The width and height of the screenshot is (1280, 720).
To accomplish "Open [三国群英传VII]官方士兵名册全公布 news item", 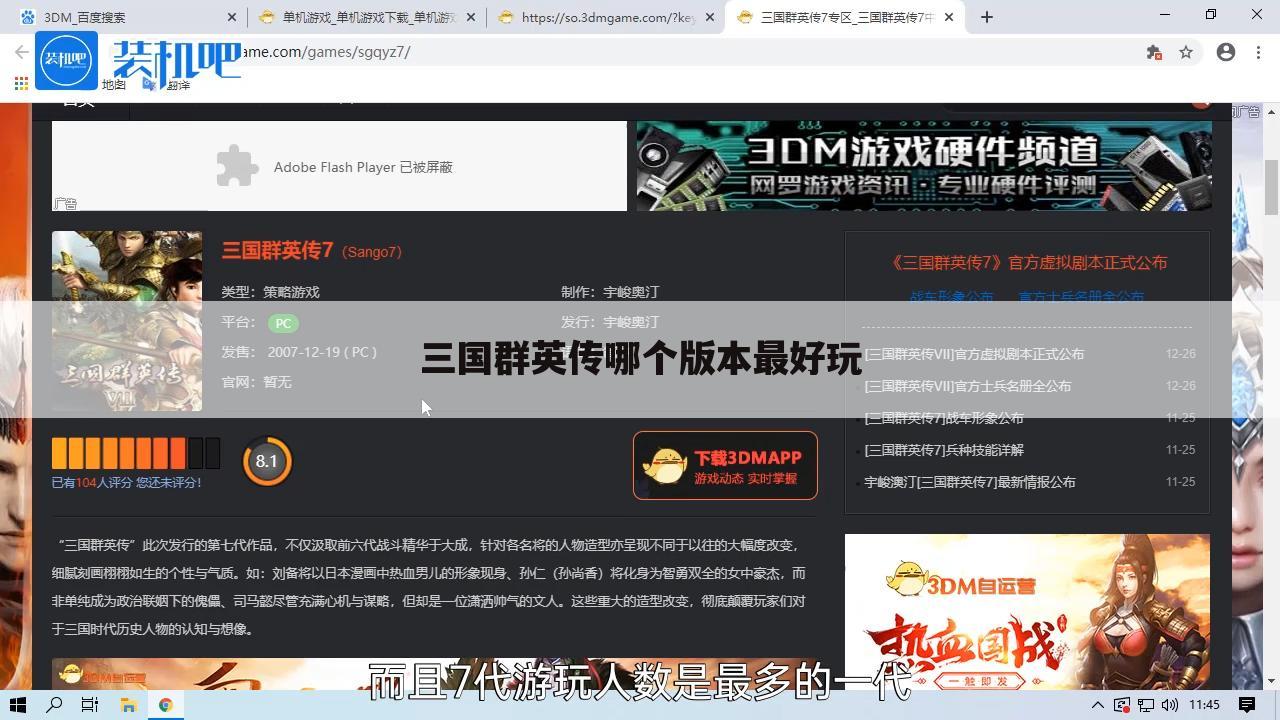I will (x=967, y=386).
